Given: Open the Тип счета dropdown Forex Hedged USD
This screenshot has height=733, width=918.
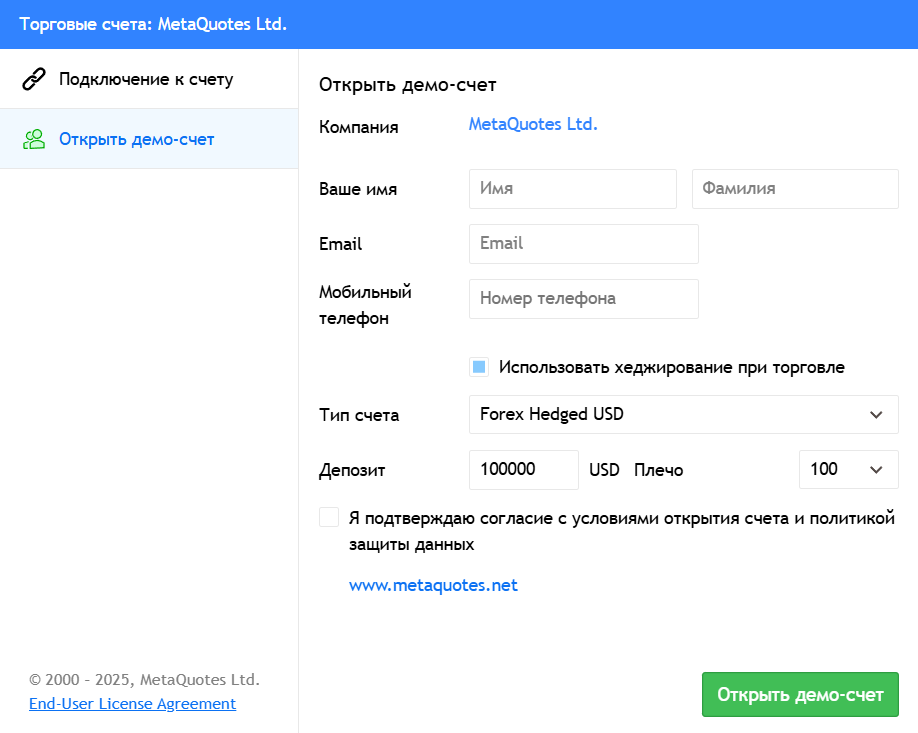Looking at the screenshot, I should click(x=683, y=415).
